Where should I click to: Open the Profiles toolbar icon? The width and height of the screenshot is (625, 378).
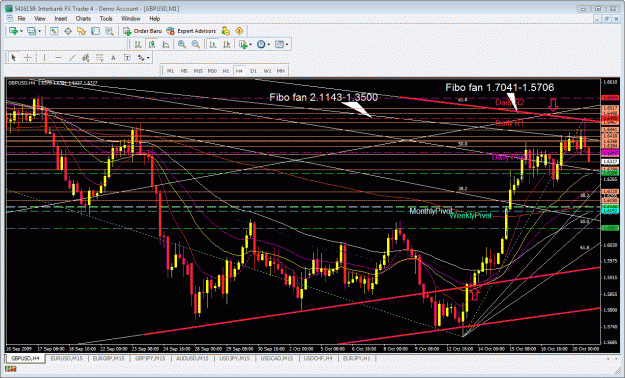coord(31,31)
